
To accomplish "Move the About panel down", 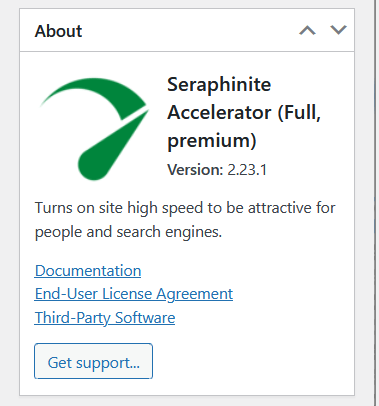I will [338, 30].
